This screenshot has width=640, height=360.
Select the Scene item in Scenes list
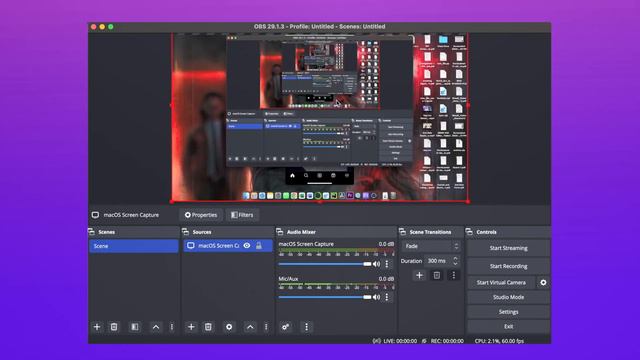click(x=134, y=246)
